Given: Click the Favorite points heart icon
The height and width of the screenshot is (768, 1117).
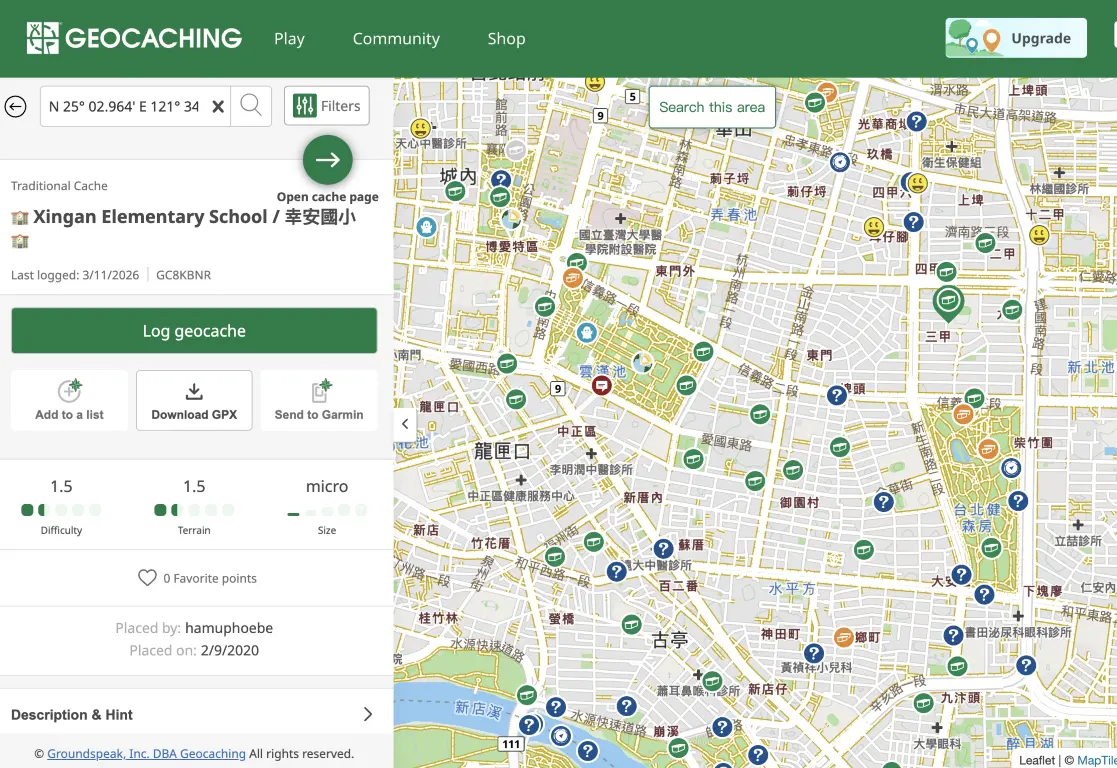Looking at the screenshot, I should [x=147, y=578].
